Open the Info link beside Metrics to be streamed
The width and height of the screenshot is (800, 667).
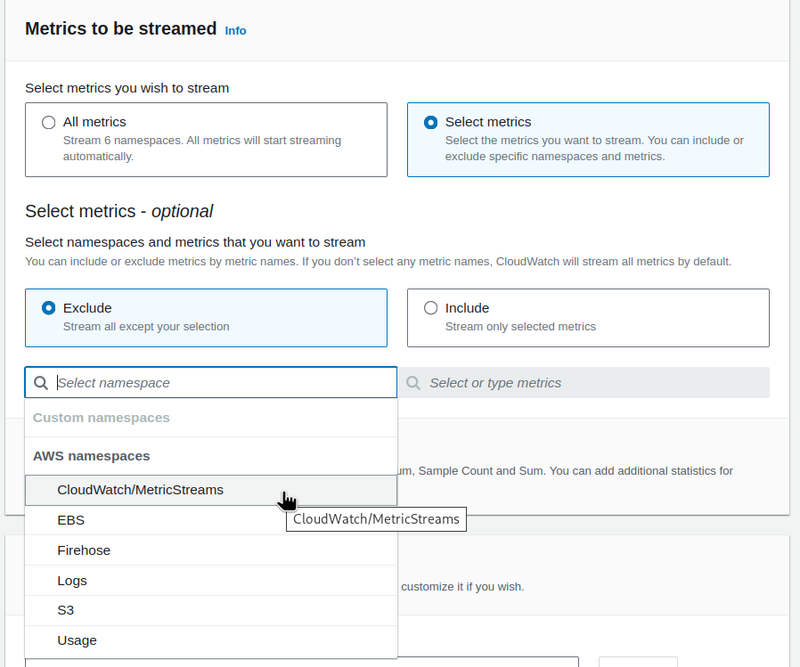click(235, 31)
